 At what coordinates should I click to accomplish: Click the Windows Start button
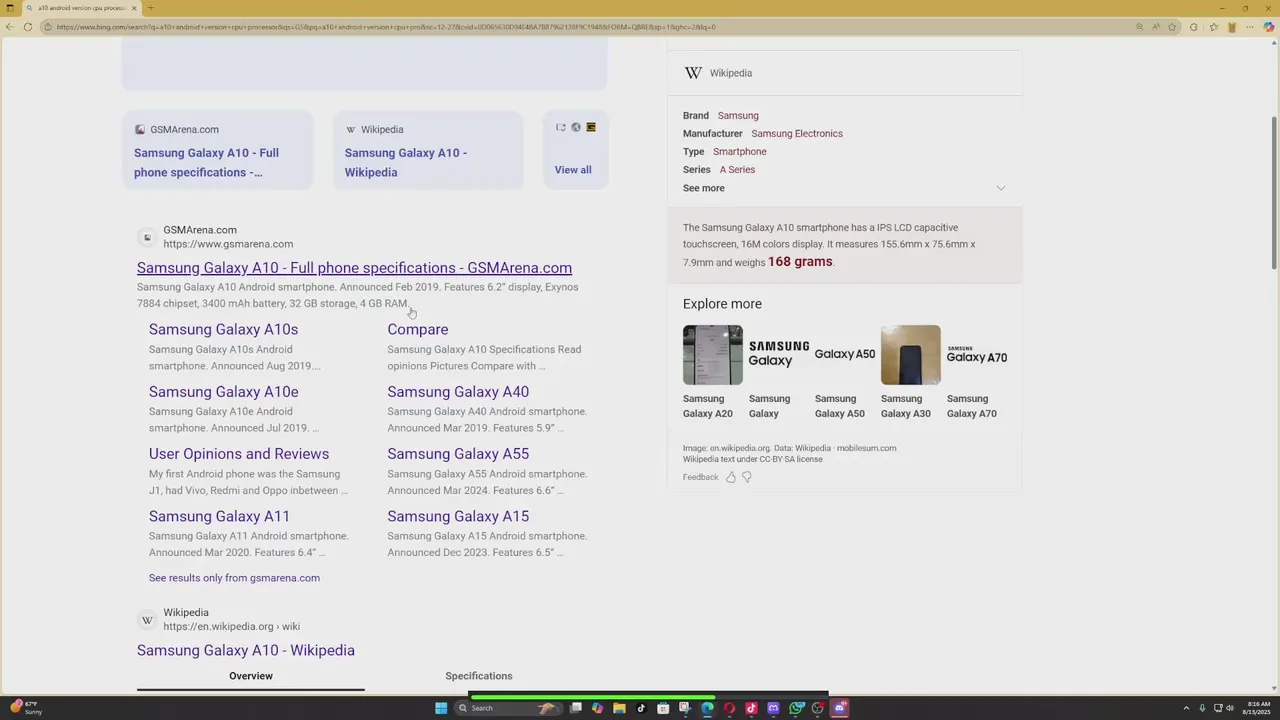tap(441, 708)
